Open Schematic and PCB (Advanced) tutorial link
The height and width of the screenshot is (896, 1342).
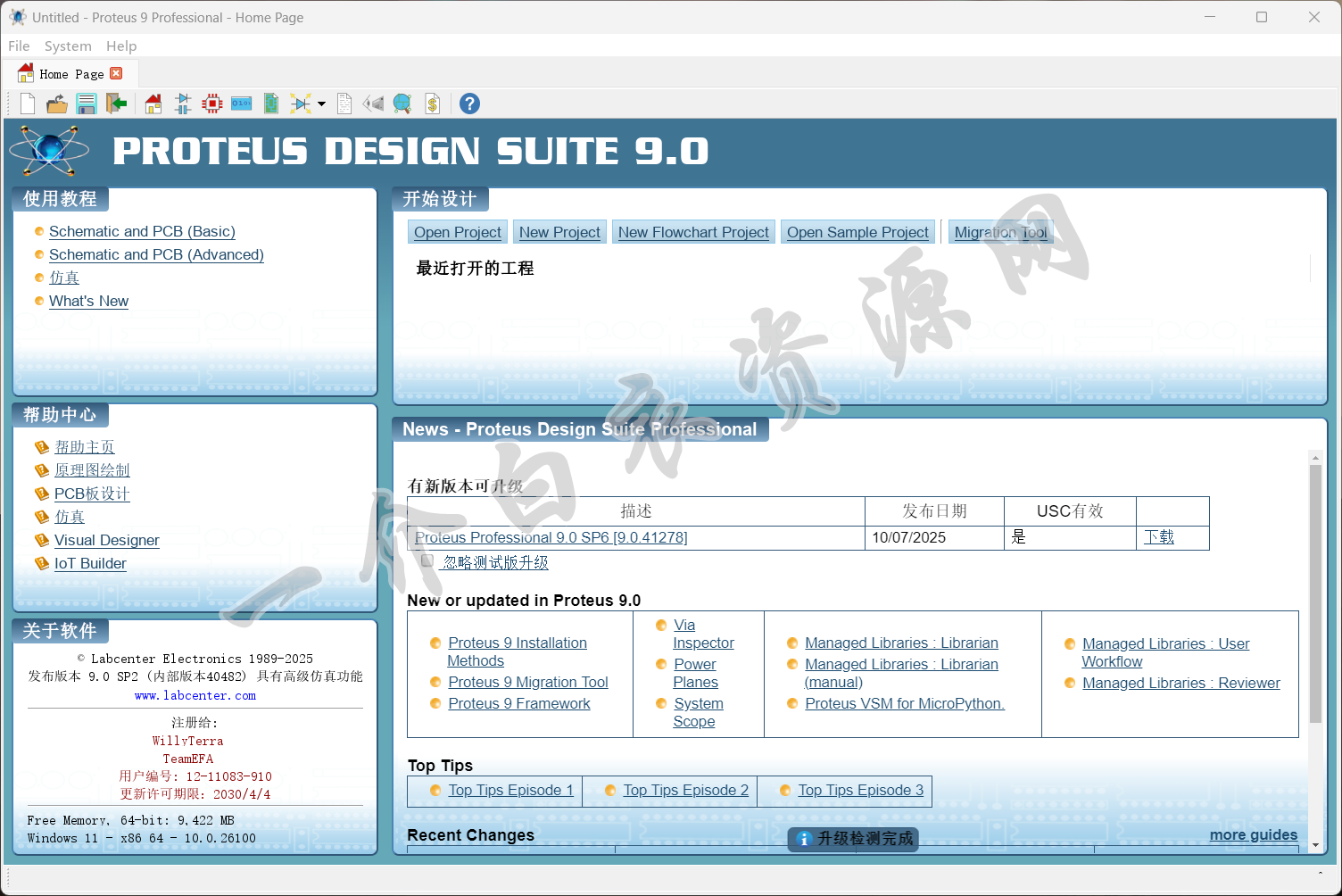coord(156,254)
